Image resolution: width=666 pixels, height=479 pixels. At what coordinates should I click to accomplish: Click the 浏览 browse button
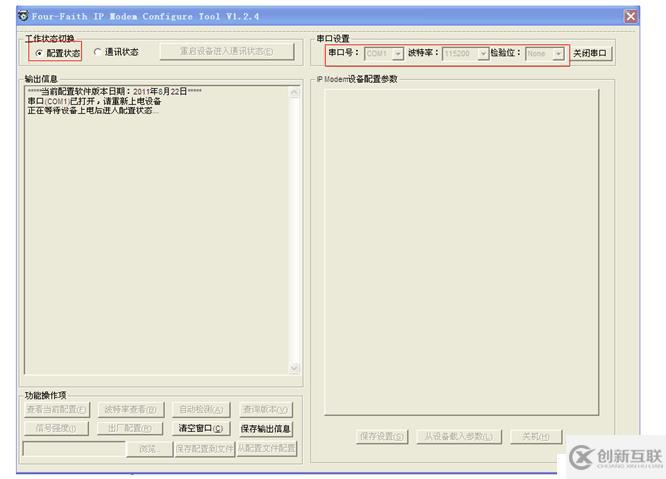point(150,448)
